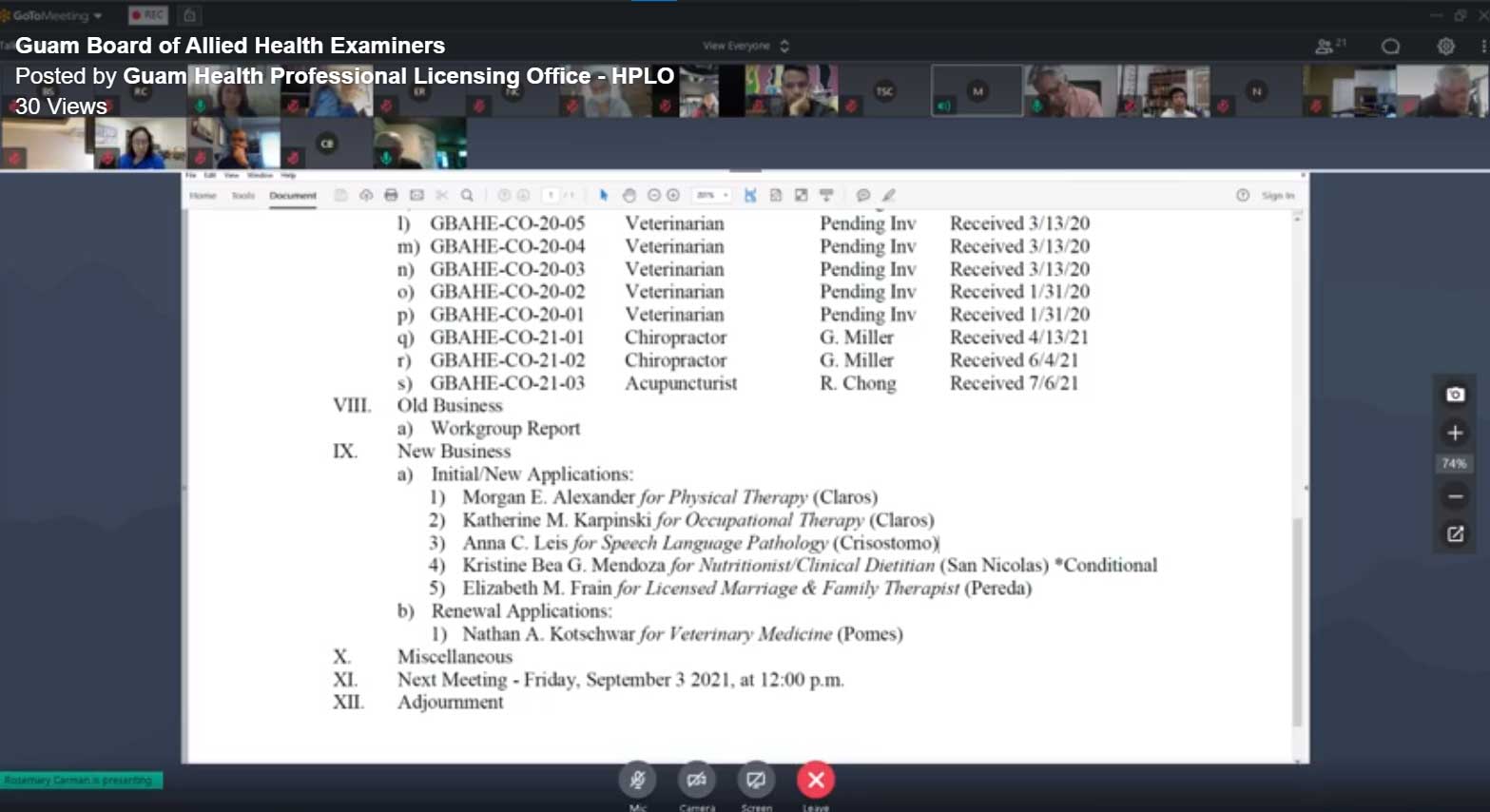
Task: Choose the Selection arrow tool
Action: [603, 195]
